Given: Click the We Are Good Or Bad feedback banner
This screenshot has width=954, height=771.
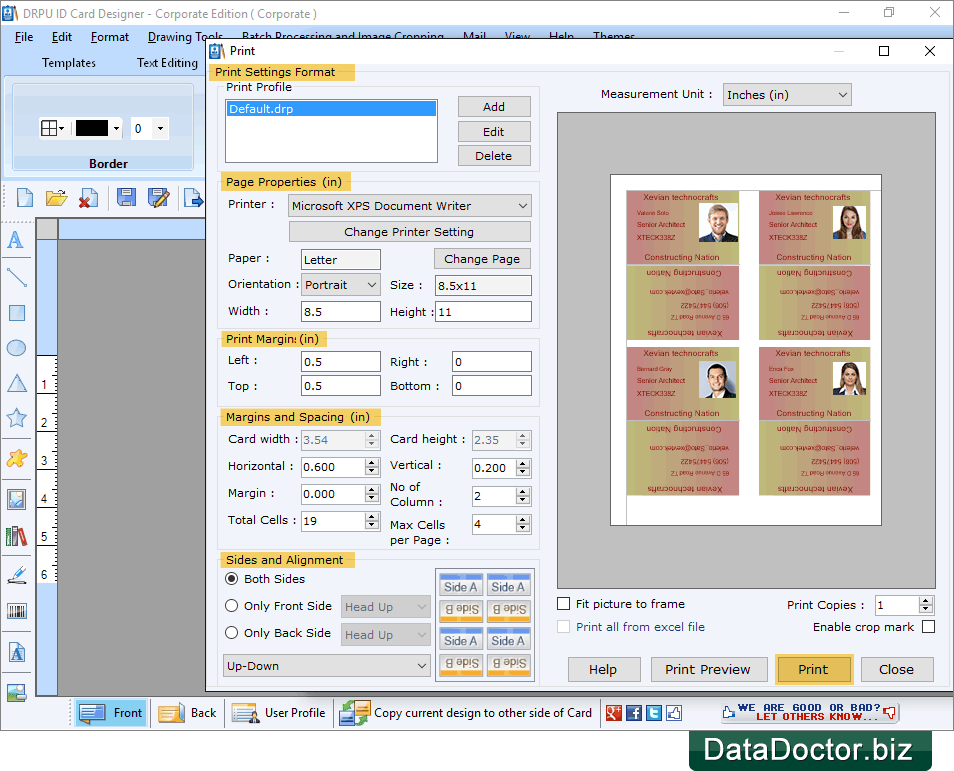Looking at the screenshot, I should pos(810,712).
